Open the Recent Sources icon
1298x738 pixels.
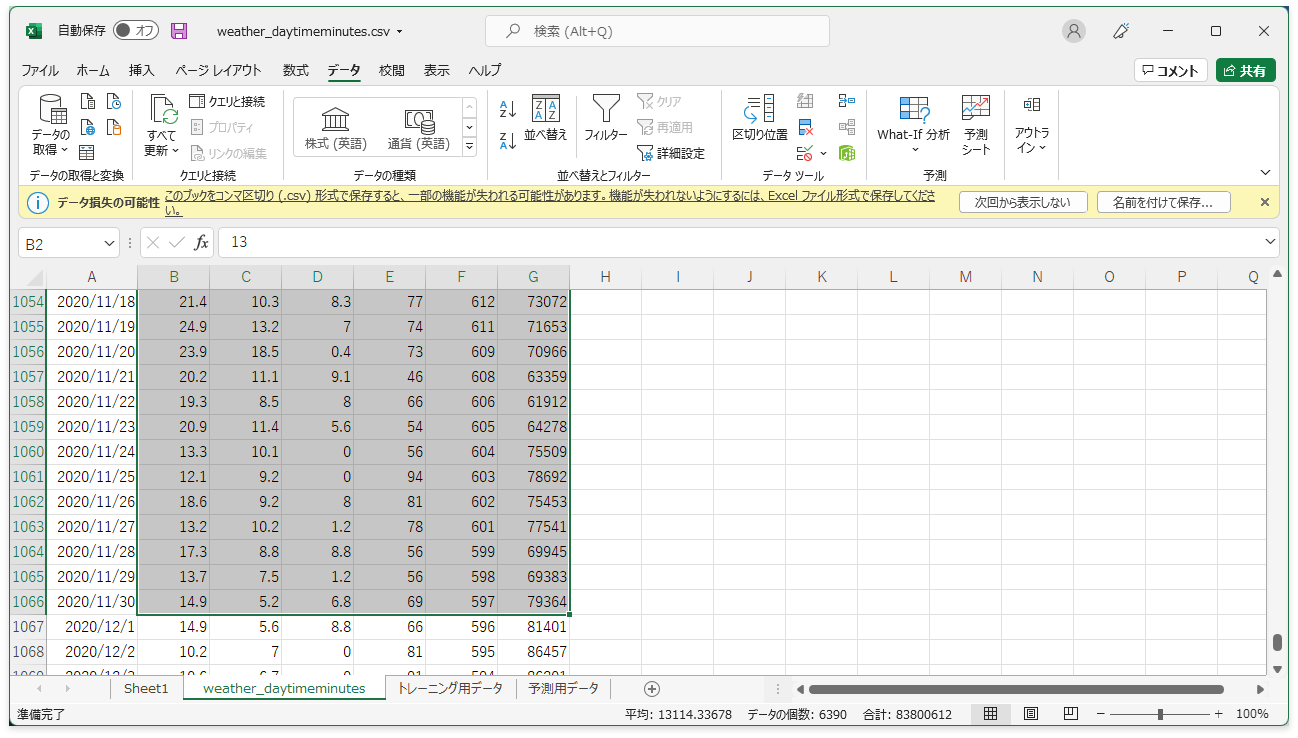[114, 101]
